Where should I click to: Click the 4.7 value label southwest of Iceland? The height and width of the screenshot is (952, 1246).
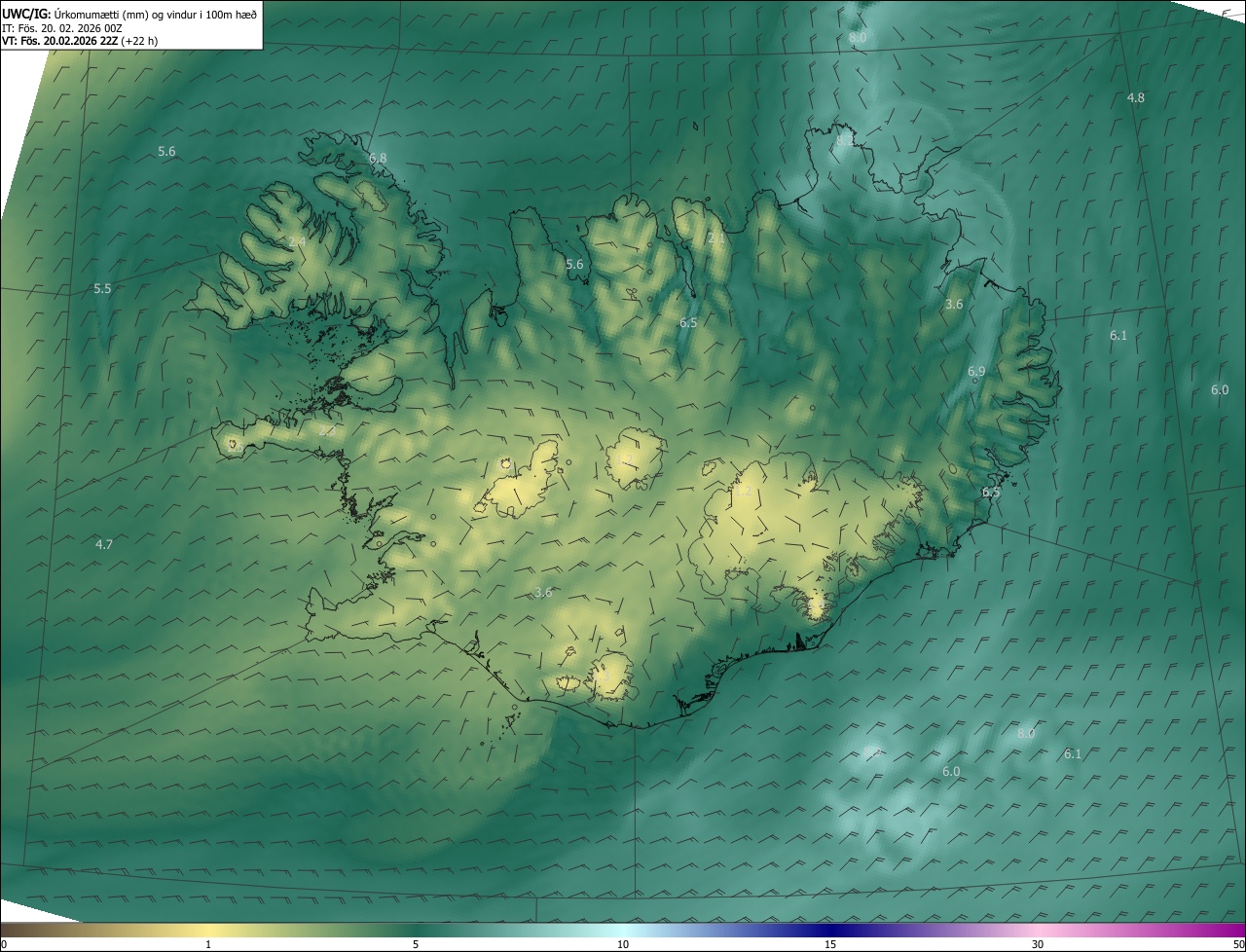104,544
